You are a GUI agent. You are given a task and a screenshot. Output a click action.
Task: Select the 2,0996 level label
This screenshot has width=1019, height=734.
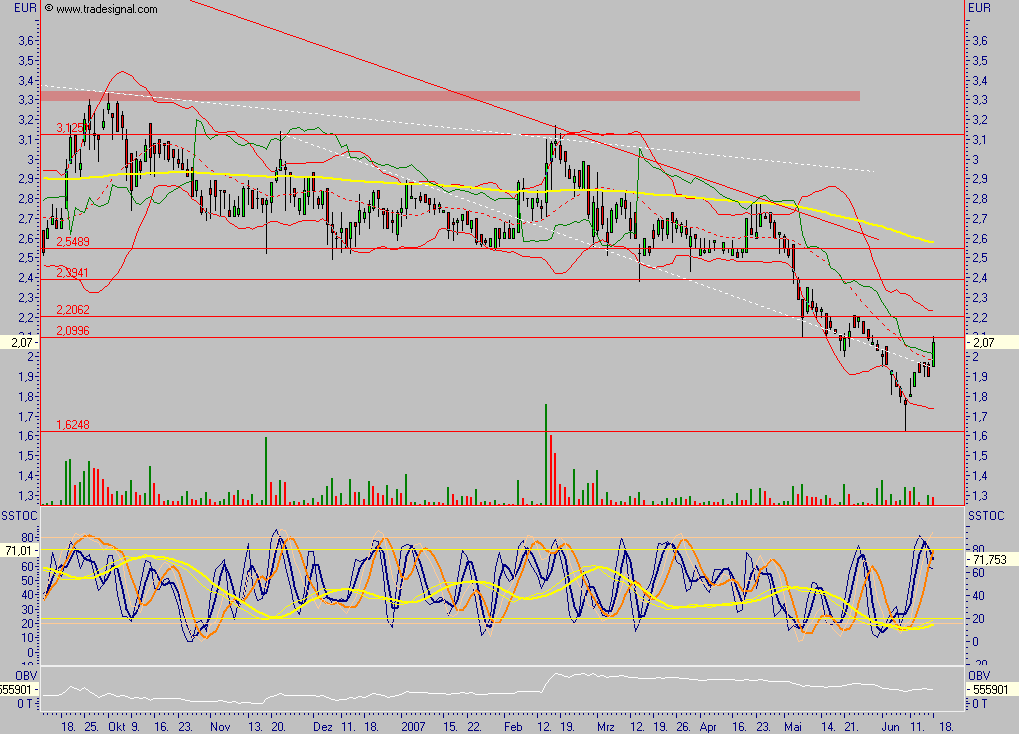[x=73, y=331]
